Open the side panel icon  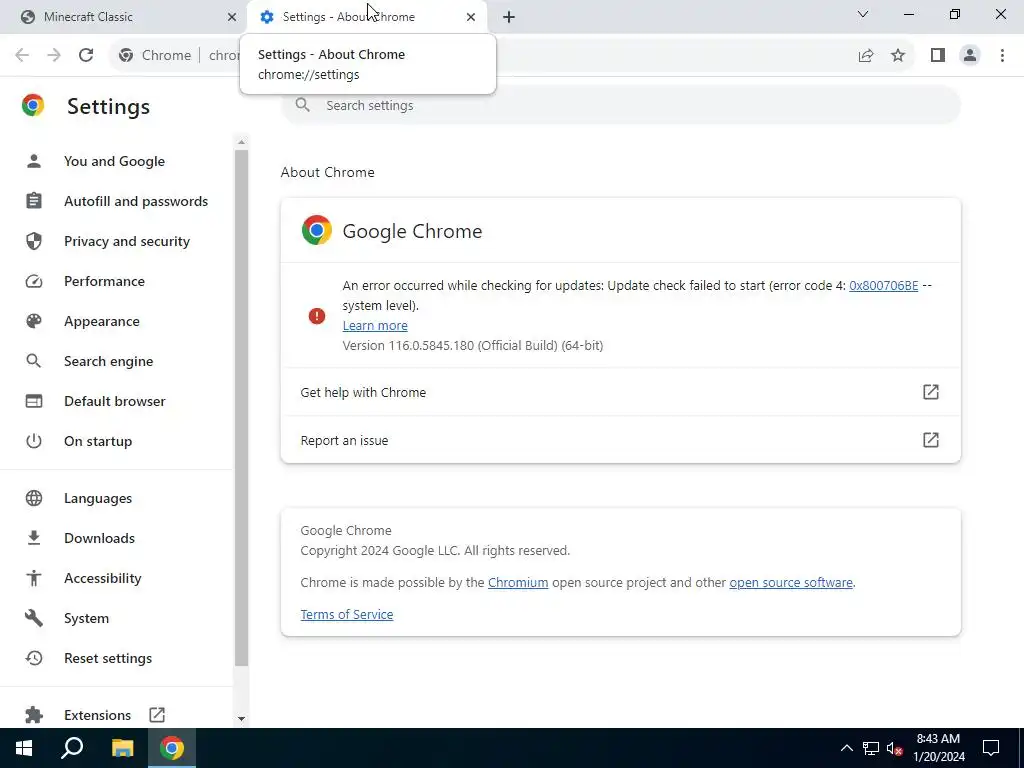[938, 56]
